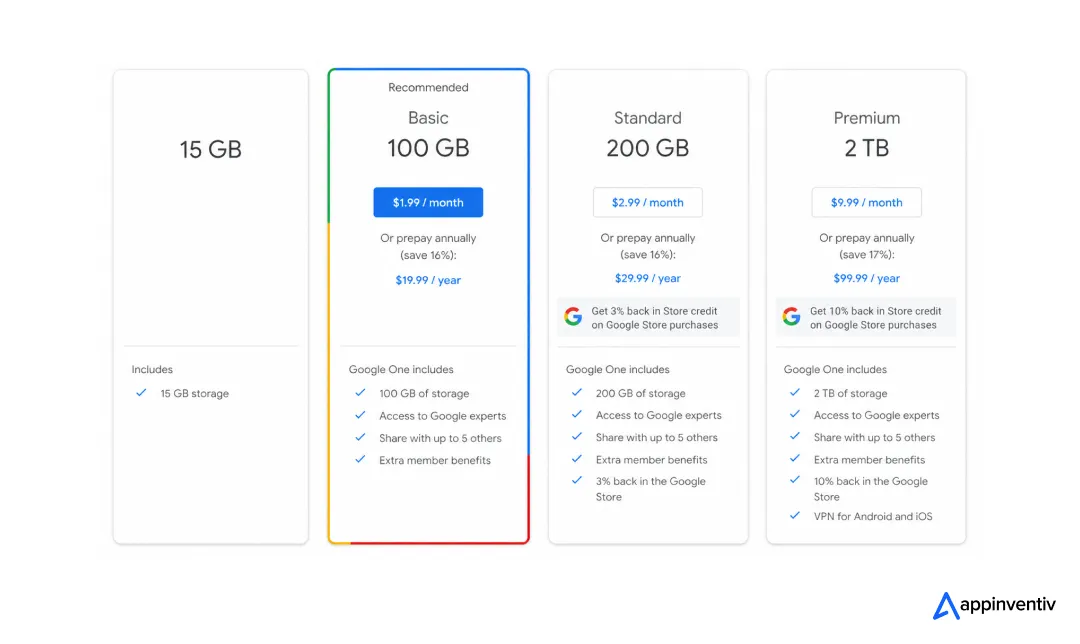This screenshot has height=644, width=1080.
Task: Click checkmark beside 2 TB of storage
Action: [795, 393]
